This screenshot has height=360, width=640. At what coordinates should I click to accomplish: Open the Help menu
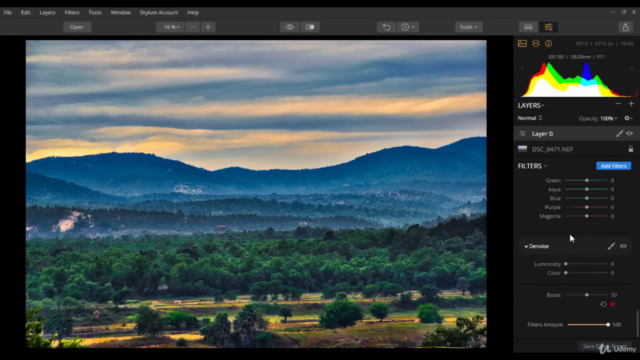click(193, 13)
